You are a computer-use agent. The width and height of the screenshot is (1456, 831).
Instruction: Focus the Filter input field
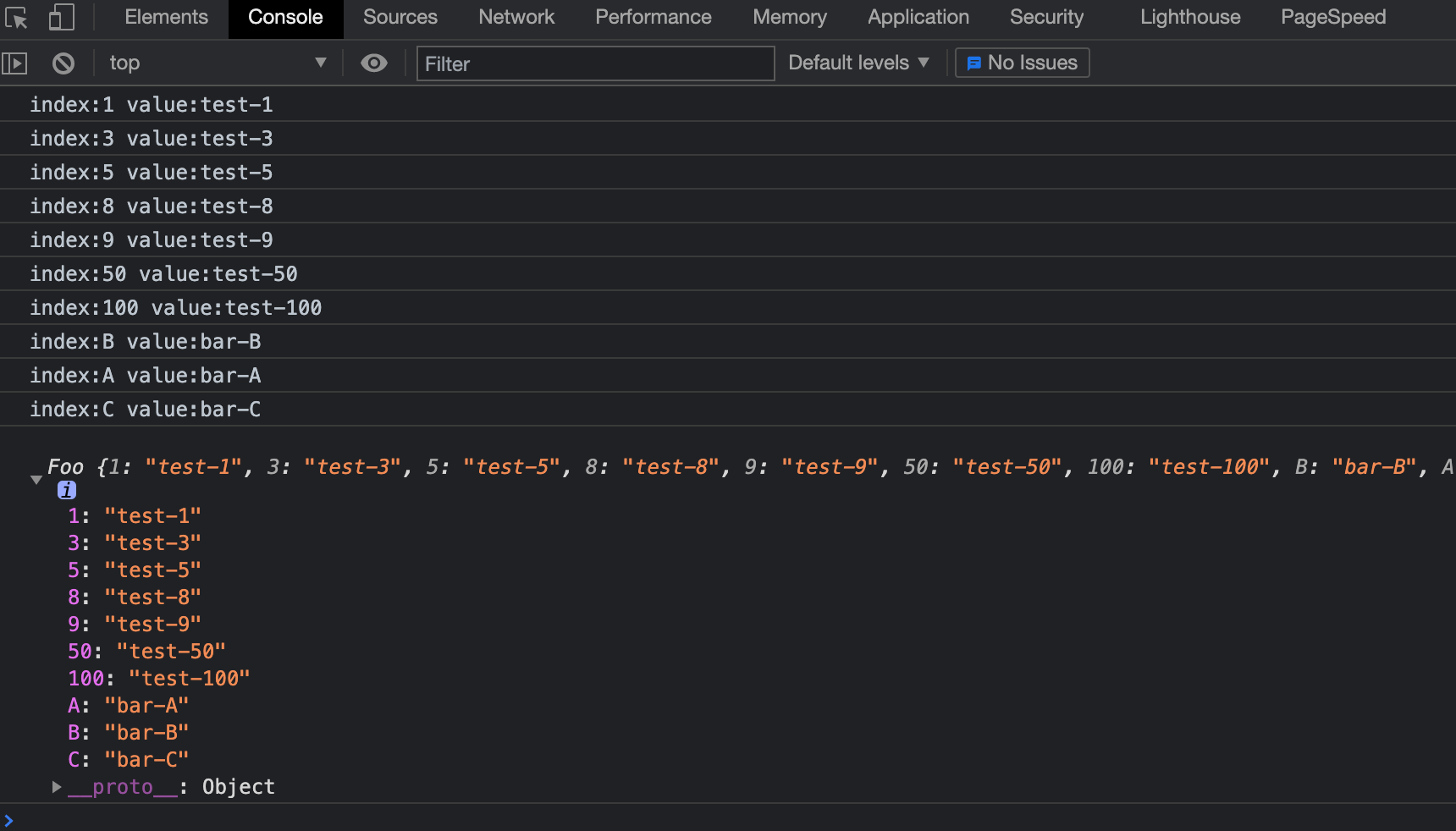(595, 64)
